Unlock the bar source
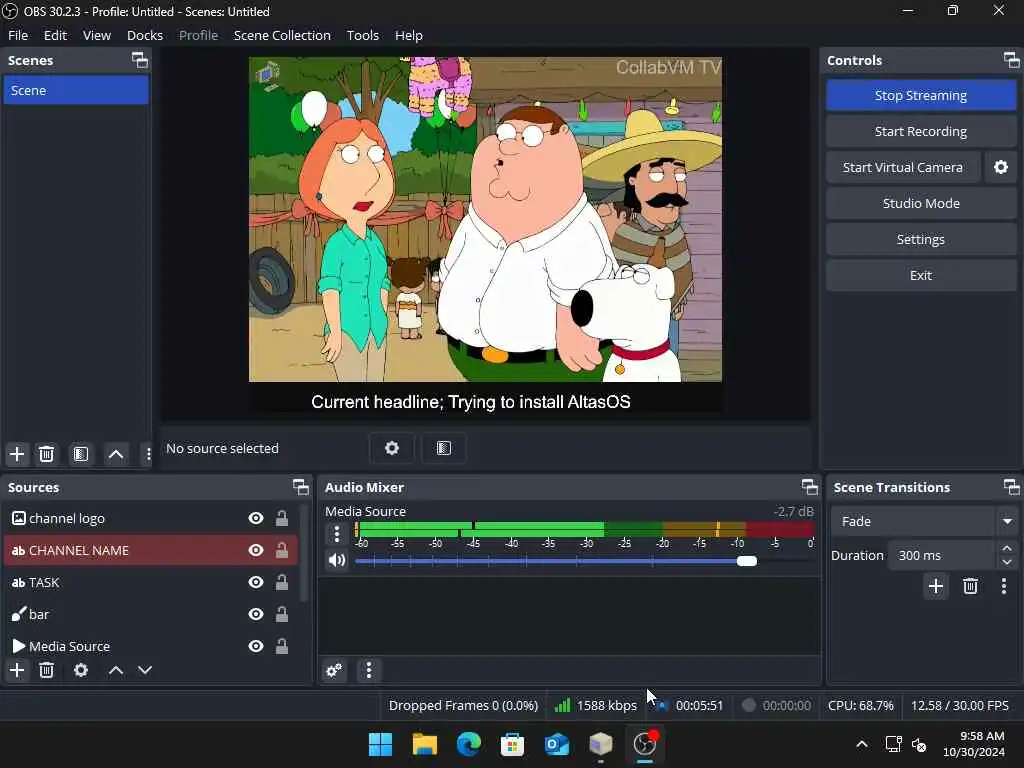 [281, 615]
